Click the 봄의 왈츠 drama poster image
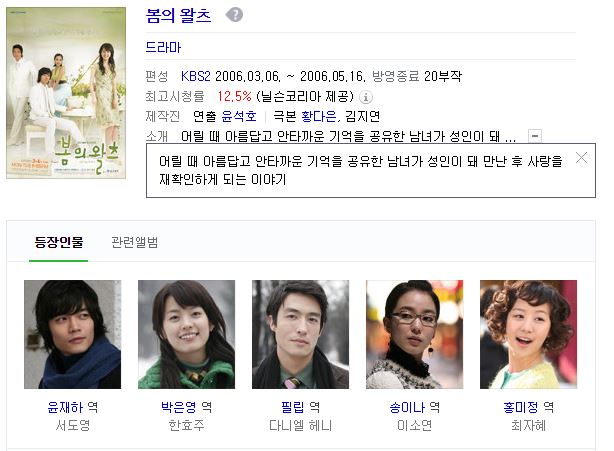The image size is (614, 451). pos(66,93)
